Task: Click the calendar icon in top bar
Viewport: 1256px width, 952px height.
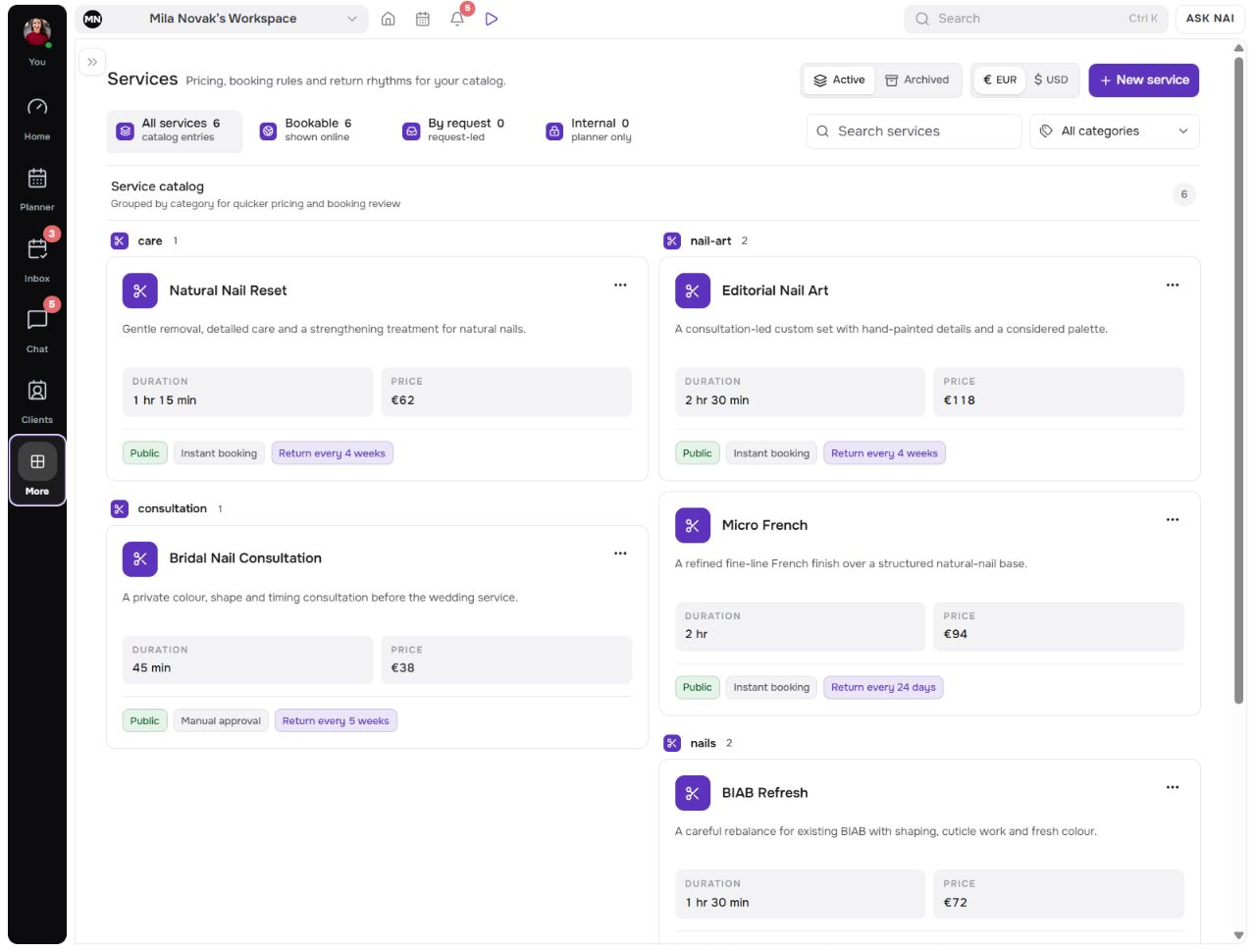Action: tap(423, 19)
